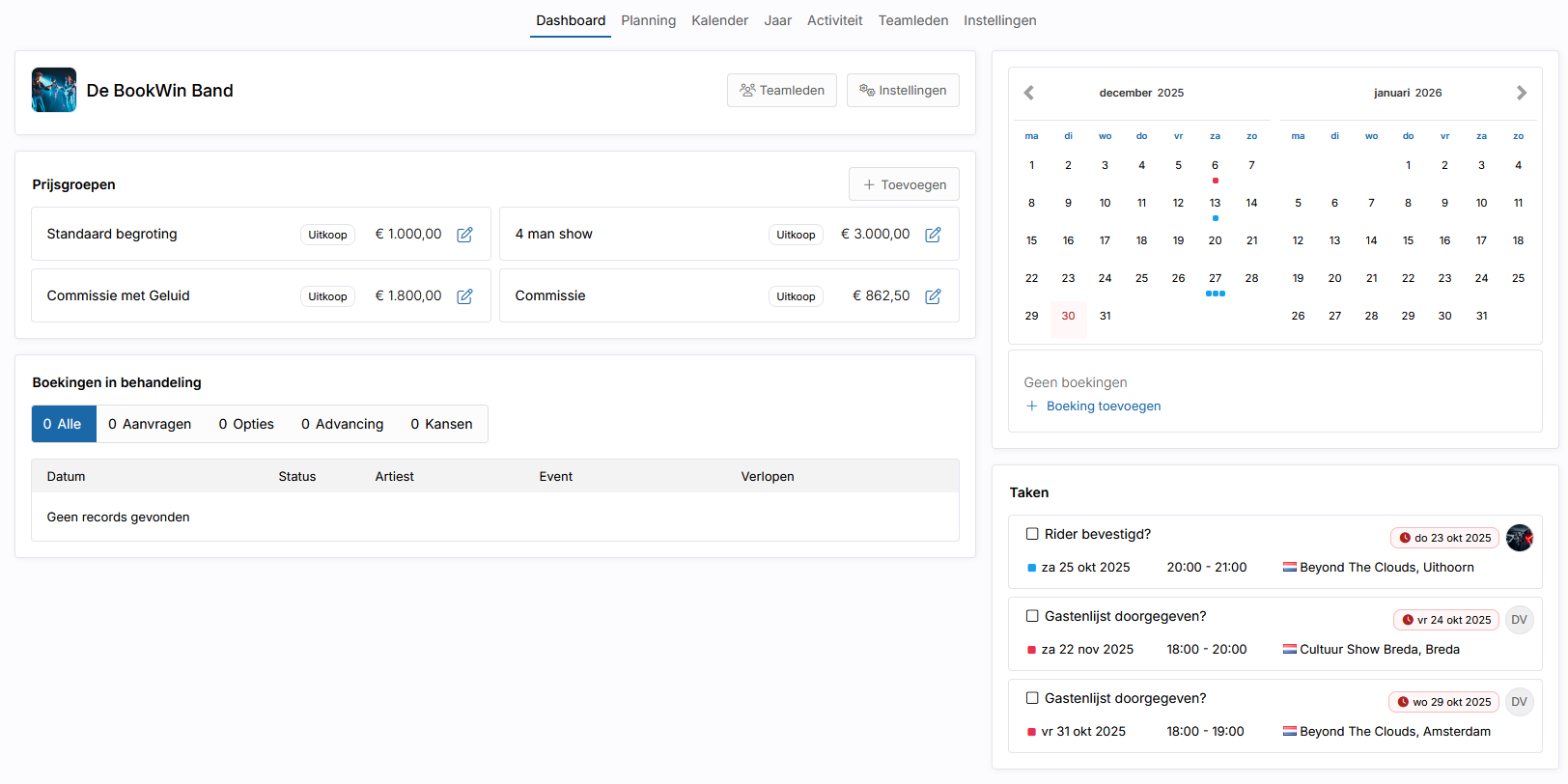Tick Gastenlijst checkbox for Cultuur Show Breda
The width and height of the screenshot is (1568, 784).
point(1032,616)
